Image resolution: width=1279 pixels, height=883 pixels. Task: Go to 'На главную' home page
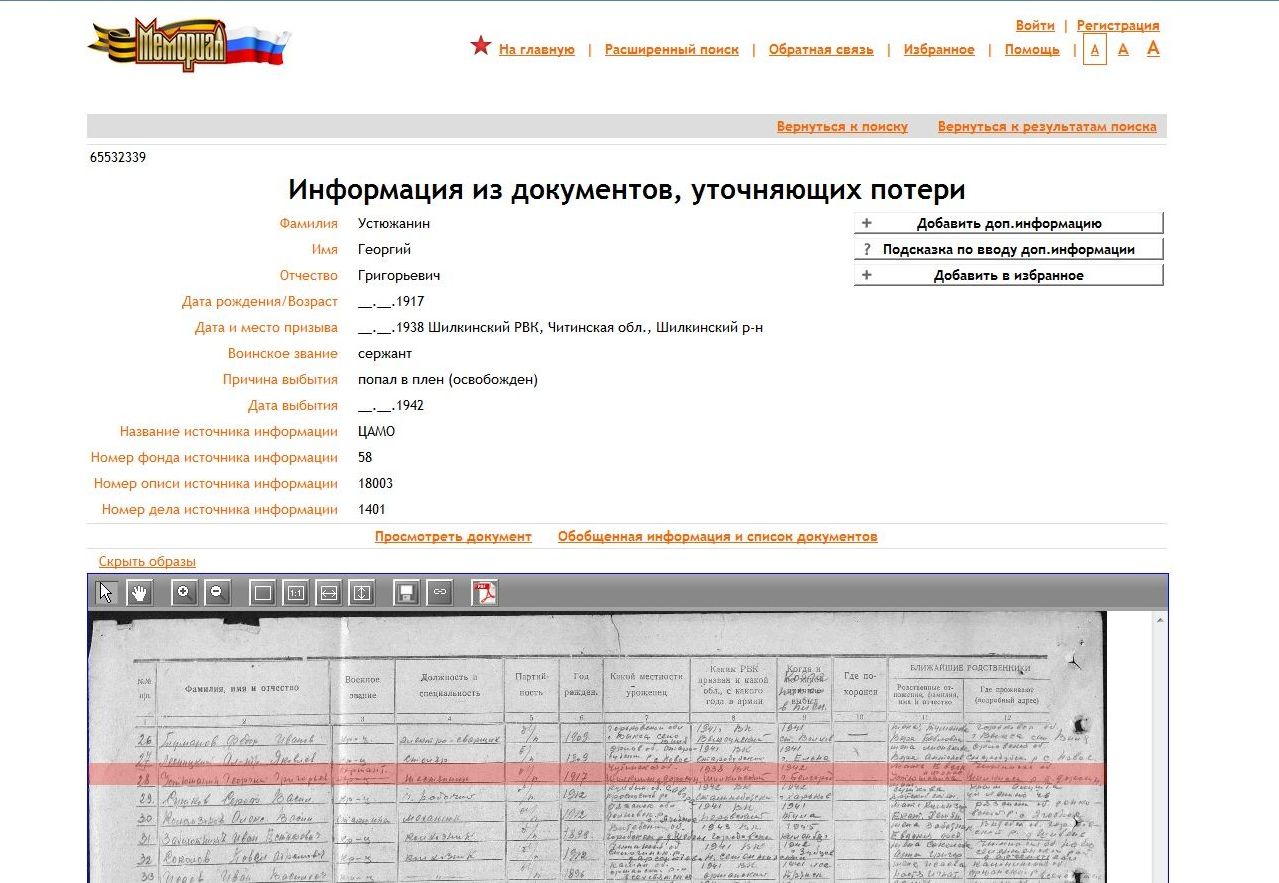coord(536,50)
